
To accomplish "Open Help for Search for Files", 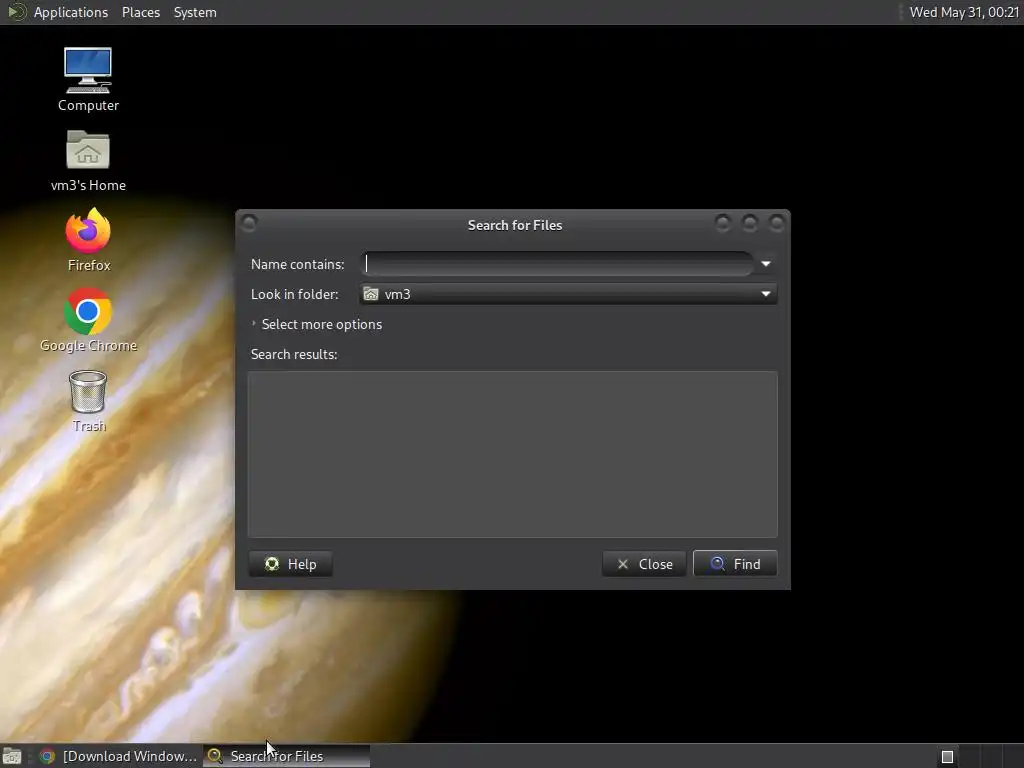I will coord(291,564).
